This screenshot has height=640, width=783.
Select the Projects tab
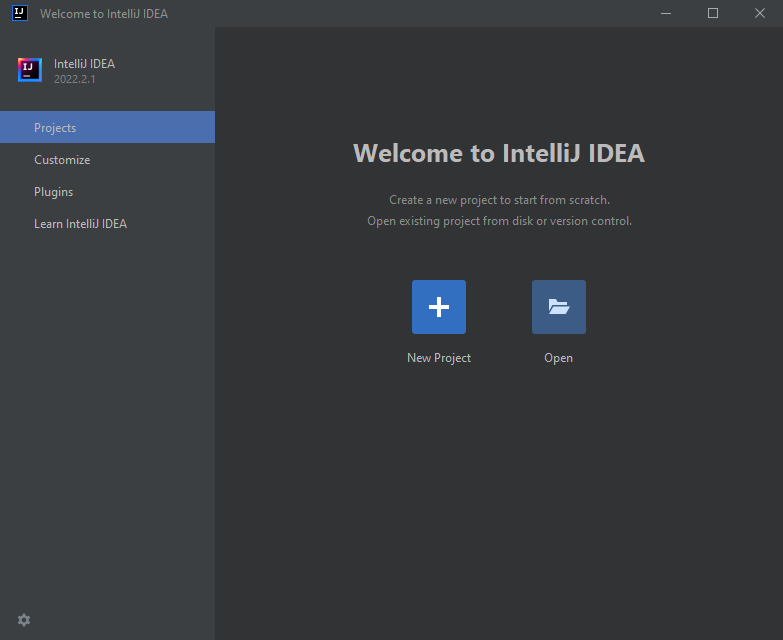click(x=107, y=127)
